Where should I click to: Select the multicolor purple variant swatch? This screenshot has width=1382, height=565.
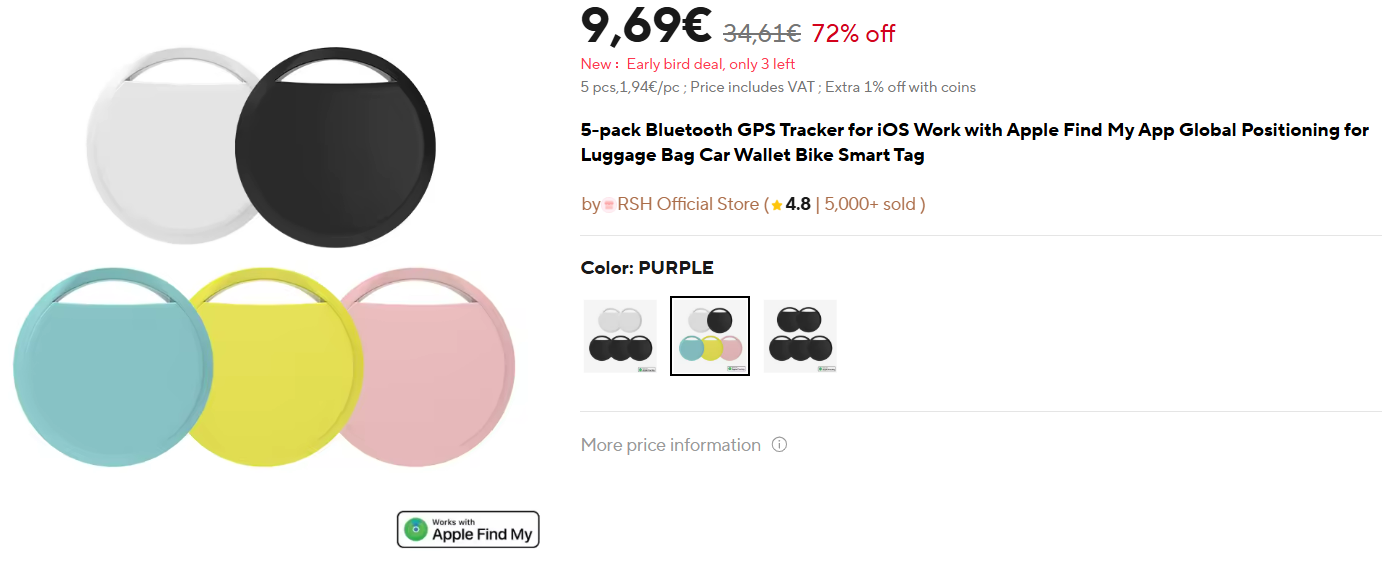pos(710,336)
